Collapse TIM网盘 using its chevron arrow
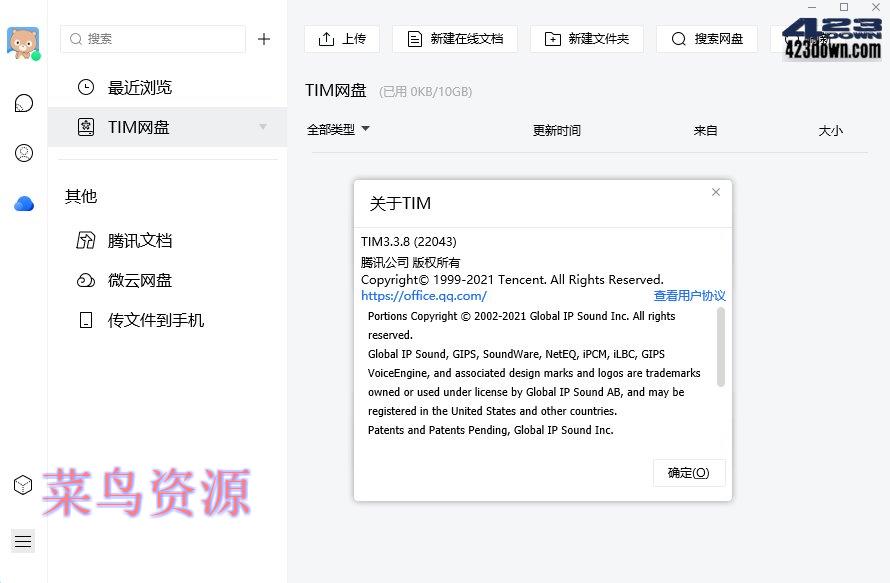890x583 pixels. [x=263, y=127]
